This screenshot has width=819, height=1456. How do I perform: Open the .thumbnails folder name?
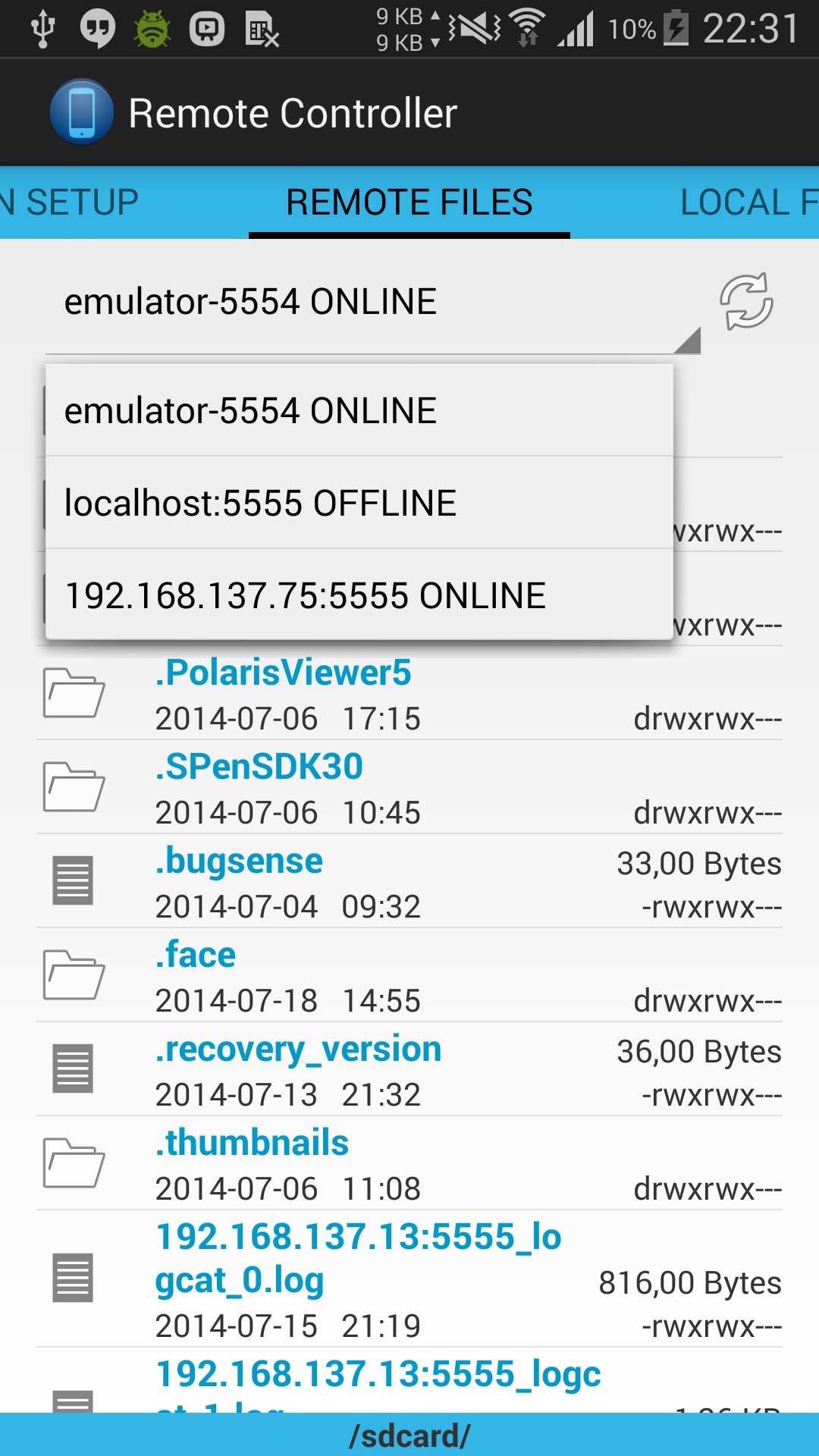(x=252, y=1143)
